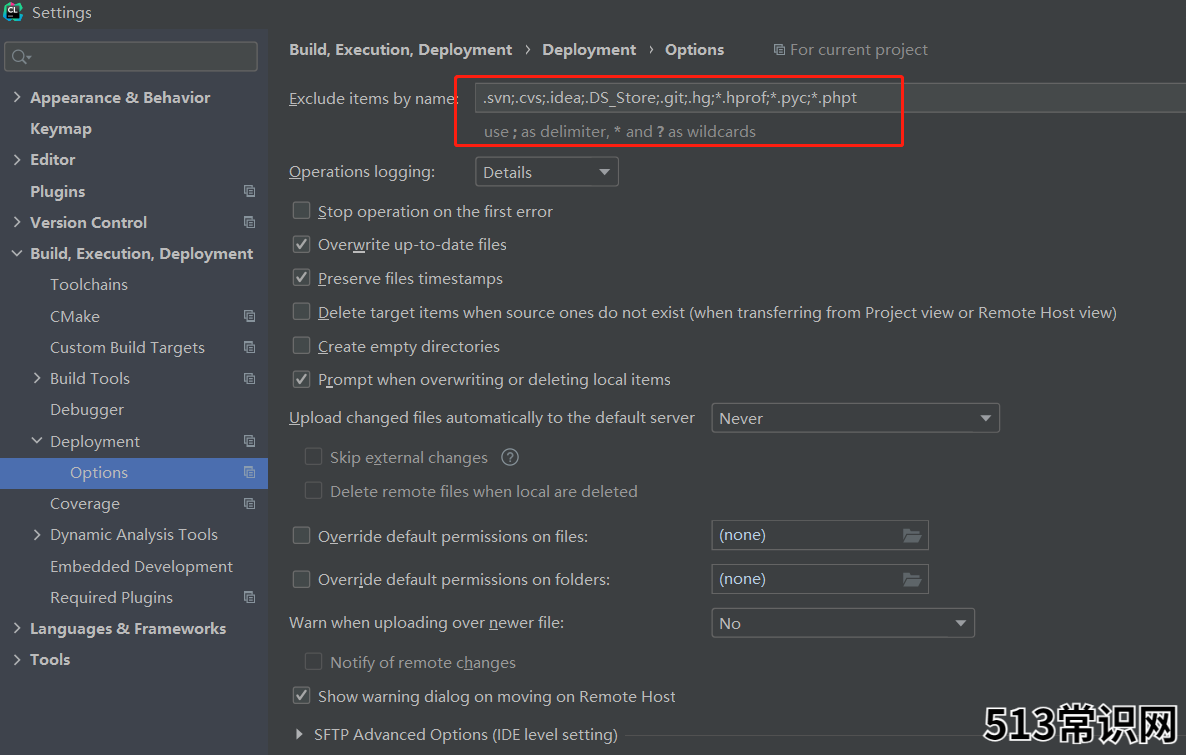Expand Appearance & Behavior tree node
Screen dimensions: 1186x755
tap(17, 97)
